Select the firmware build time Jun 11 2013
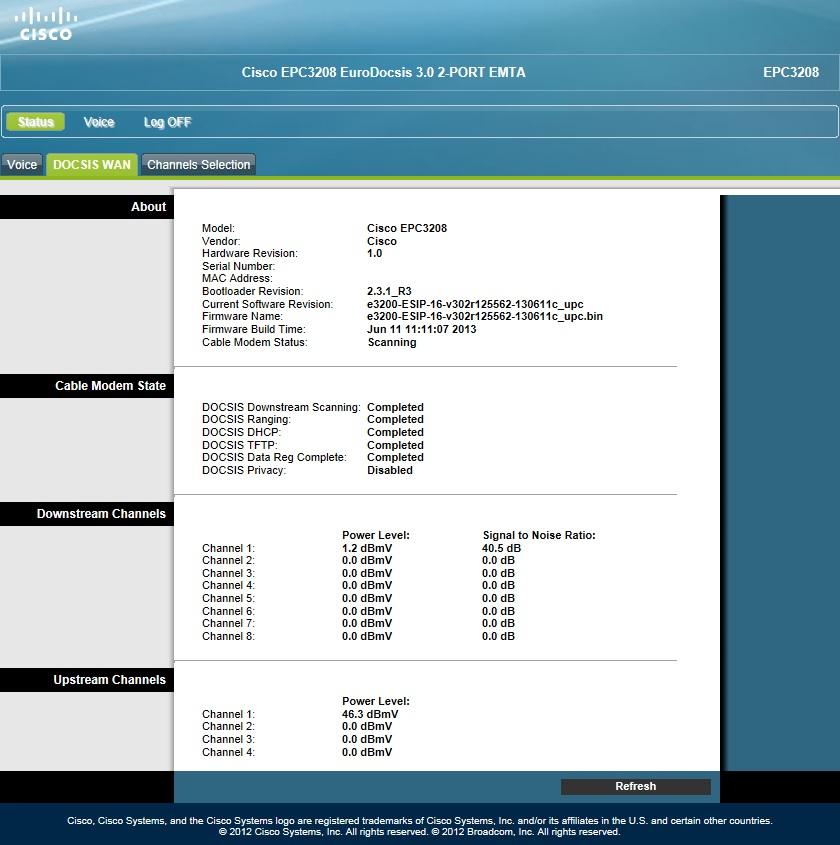Viewport: 840px width, 845px height. [421, 329]
